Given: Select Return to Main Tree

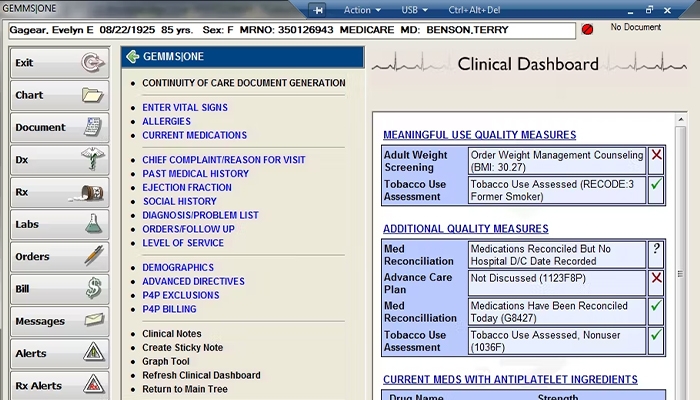Looking at the screenshot, I should click(185, 389).
